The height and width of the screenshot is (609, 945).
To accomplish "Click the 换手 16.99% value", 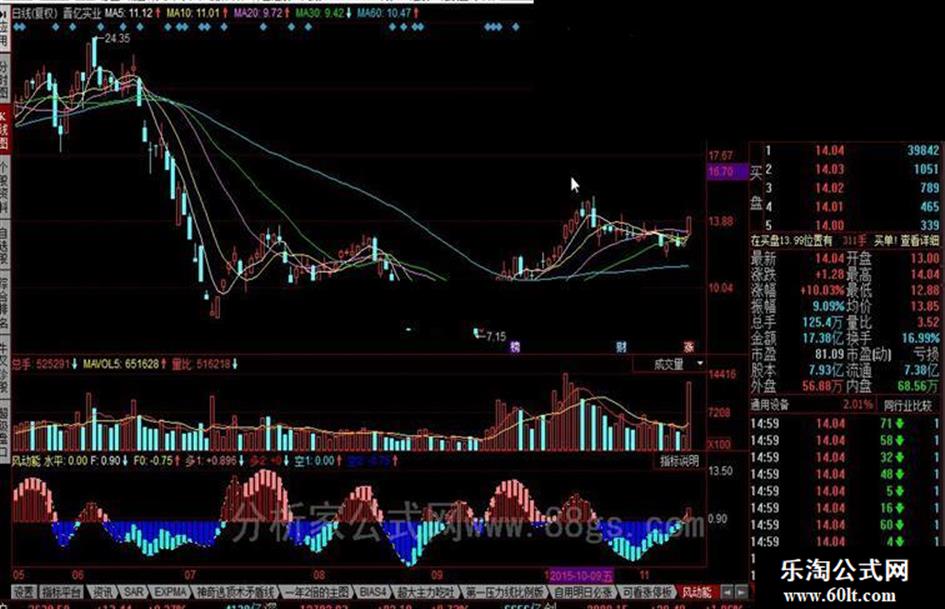I will [x=920, y=338].
